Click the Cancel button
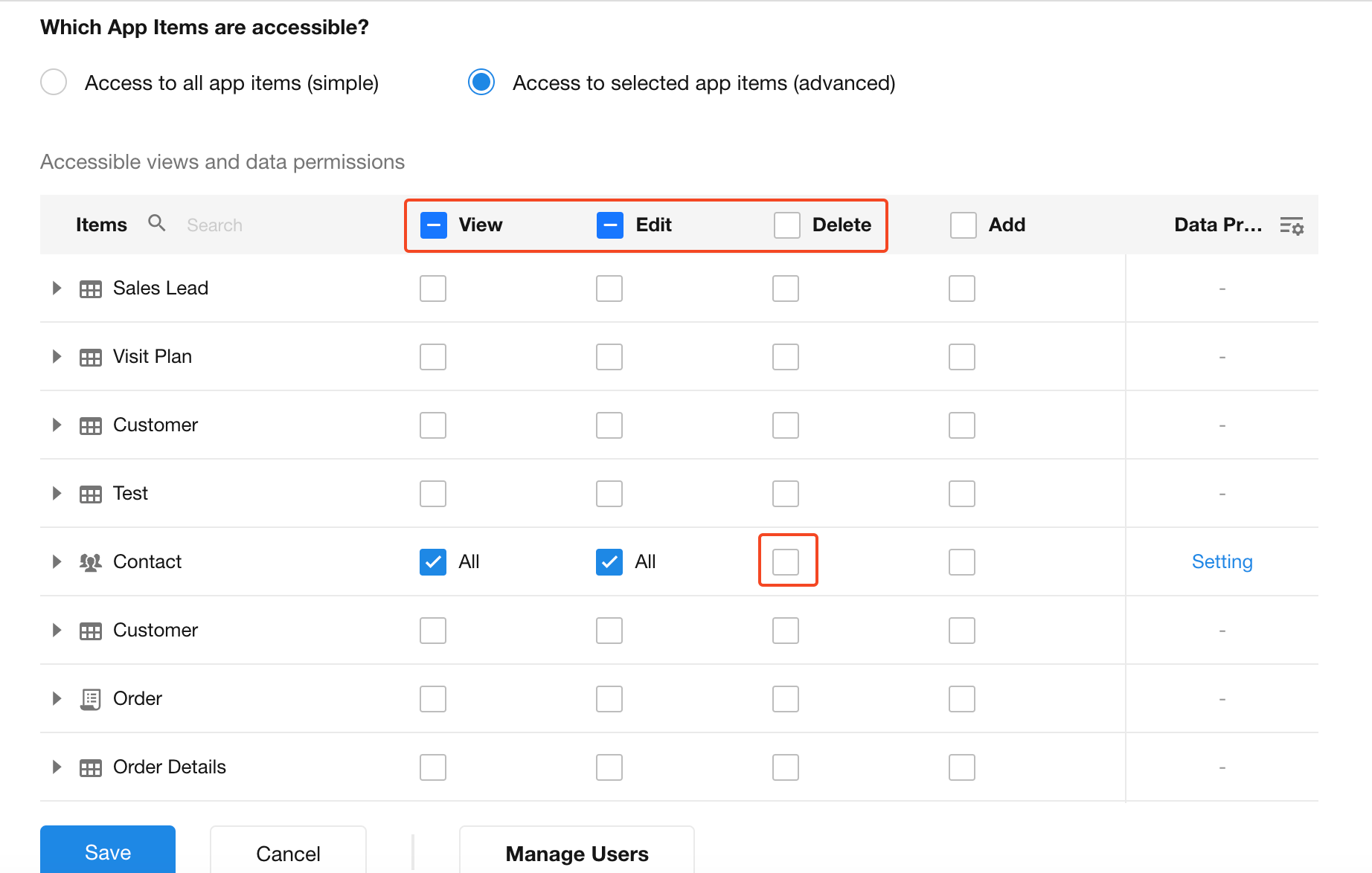Image resolution: width=1372 pixels, height=873 pixels. click(288, 851)
